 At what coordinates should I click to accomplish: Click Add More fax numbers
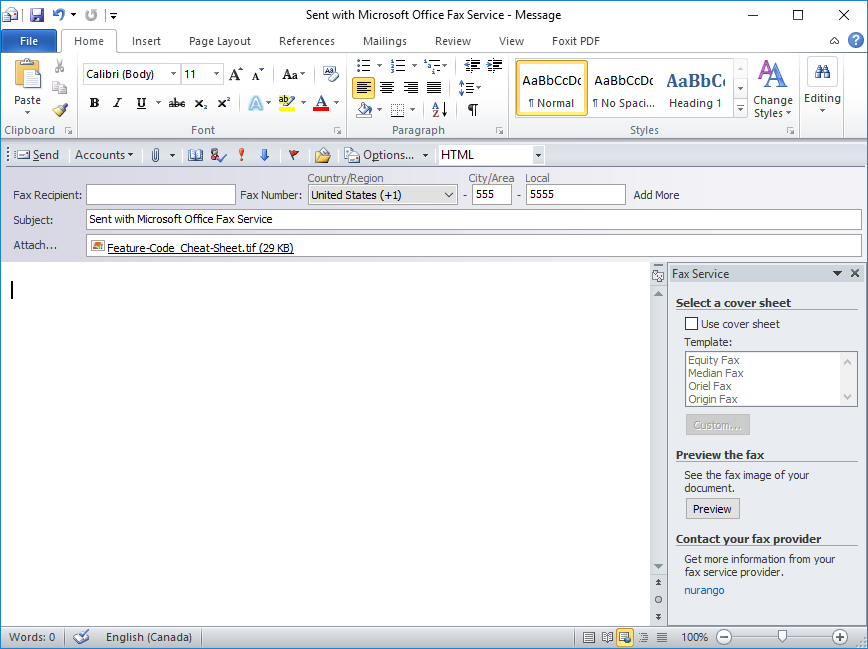(656, 195)
